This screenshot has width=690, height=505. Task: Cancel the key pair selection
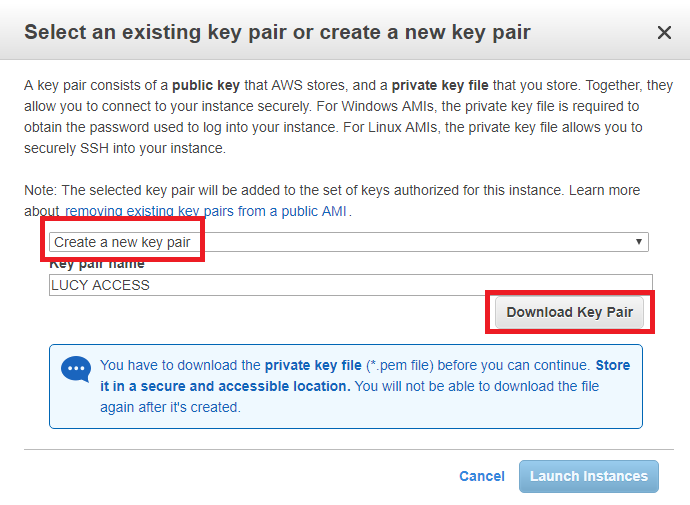(482, 476)
